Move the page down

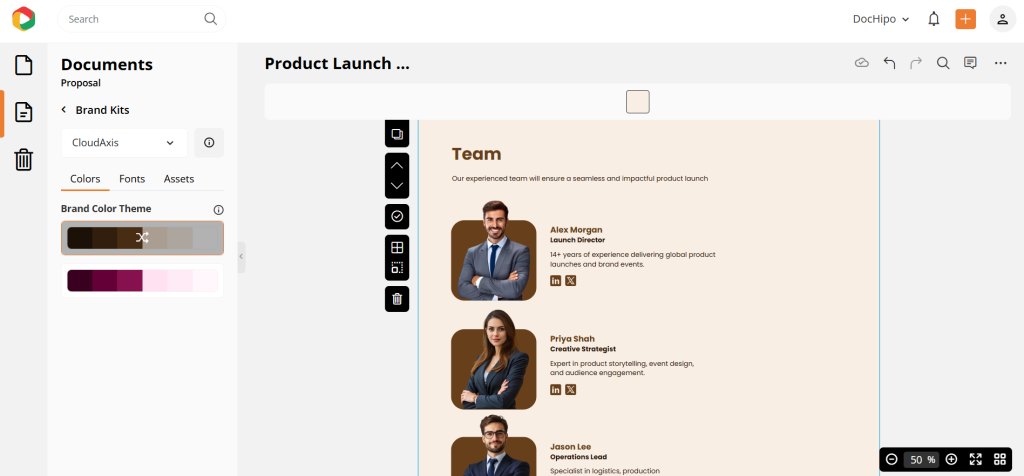397,186
